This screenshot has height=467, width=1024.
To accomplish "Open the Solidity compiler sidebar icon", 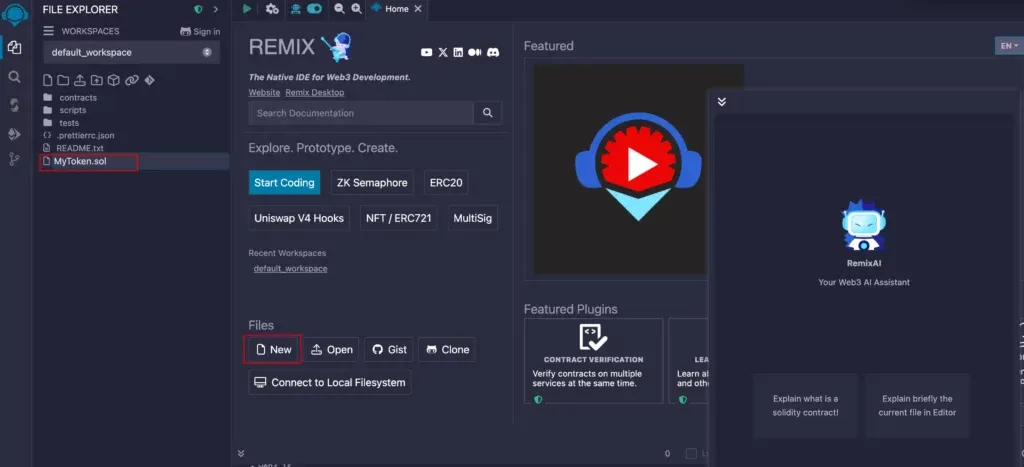I will 14,105.
